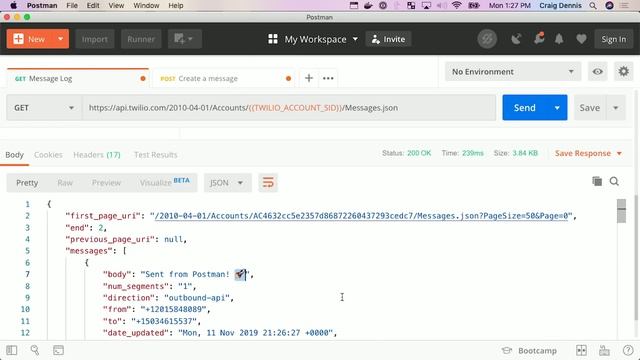Open the Send button dropdown arrow

click(557, 108)
